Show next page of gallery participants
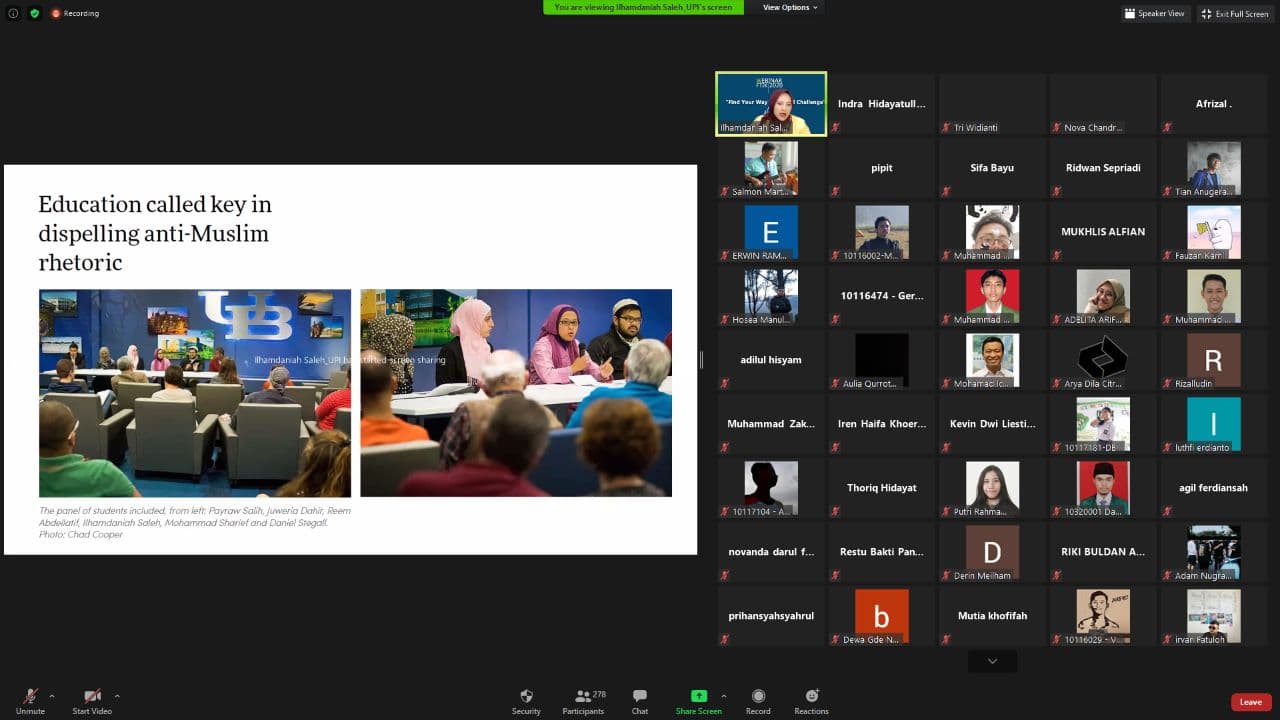This screenshot has height=720, width=1280. [x=992, y=661]
